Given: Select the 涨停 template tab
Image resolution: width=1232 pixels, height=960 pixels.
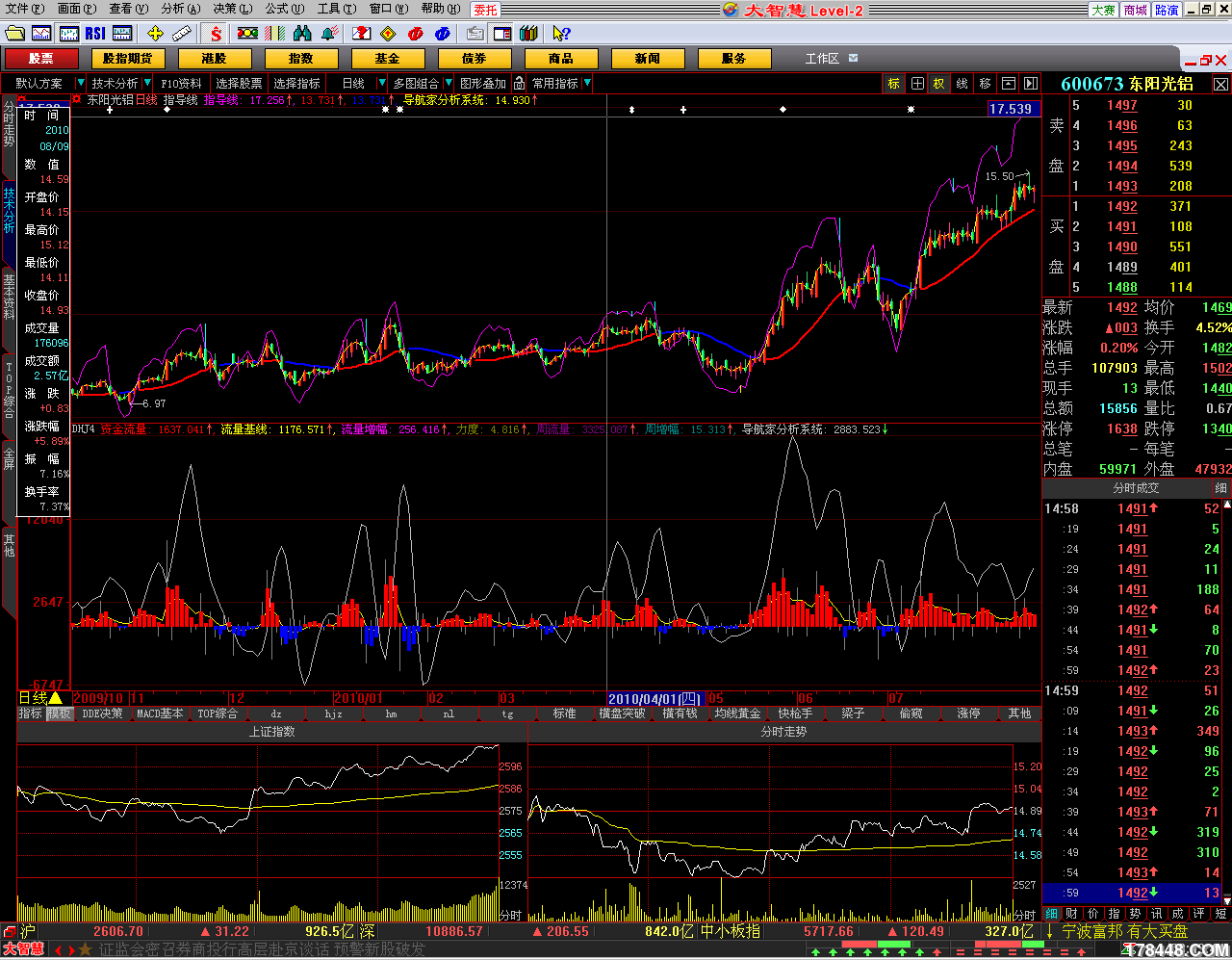Looking at the screenshot, I should pyautogui.click(x=968, y=714).
